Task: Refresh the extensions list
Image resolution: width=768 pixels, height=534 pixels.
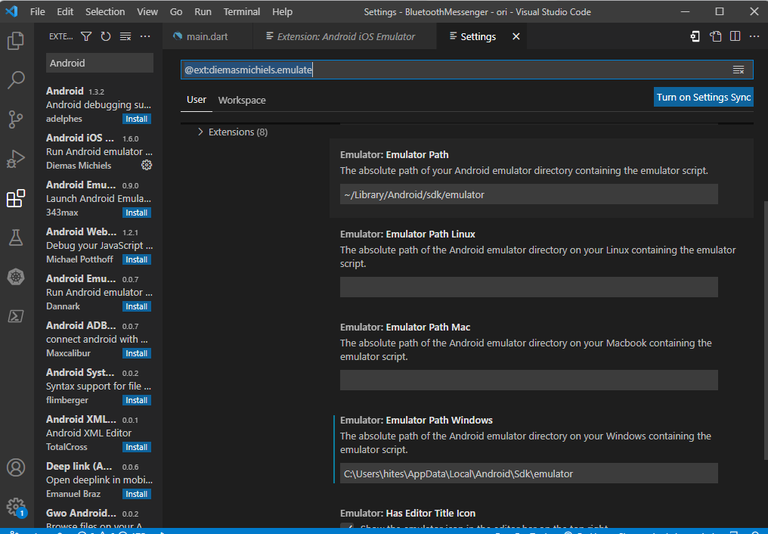Action: click(105, 37)
